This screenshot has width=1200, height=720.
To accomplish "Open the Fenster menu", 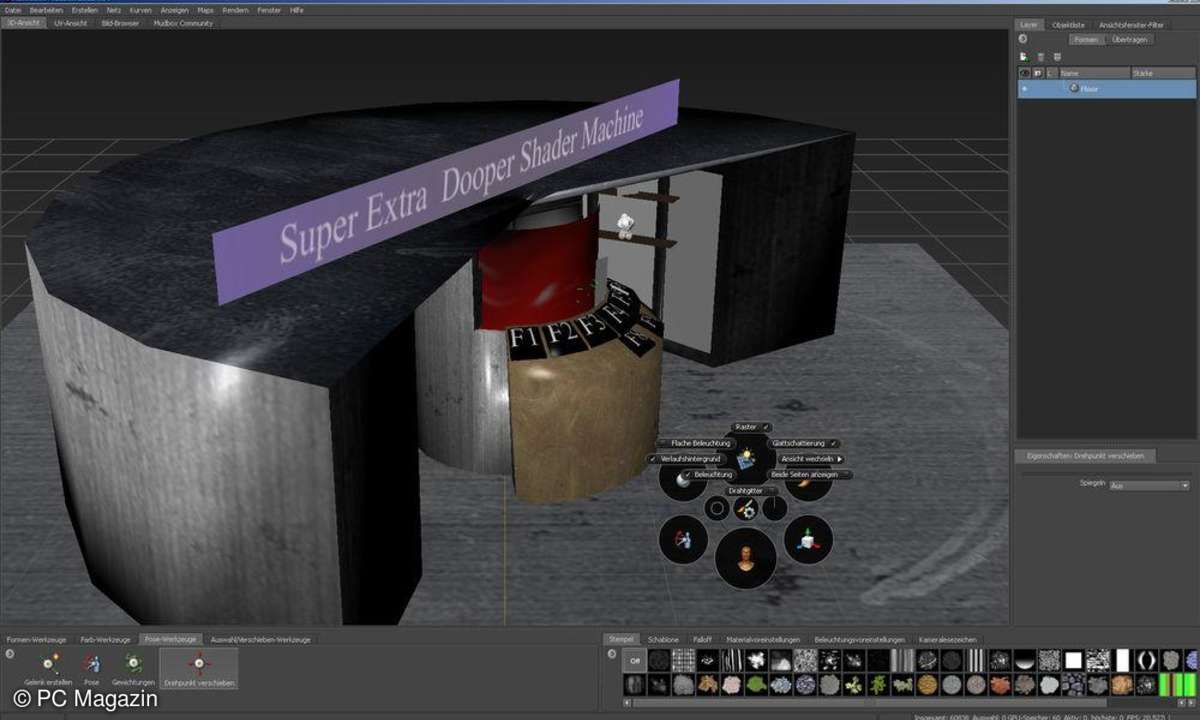I will [270, 9].
